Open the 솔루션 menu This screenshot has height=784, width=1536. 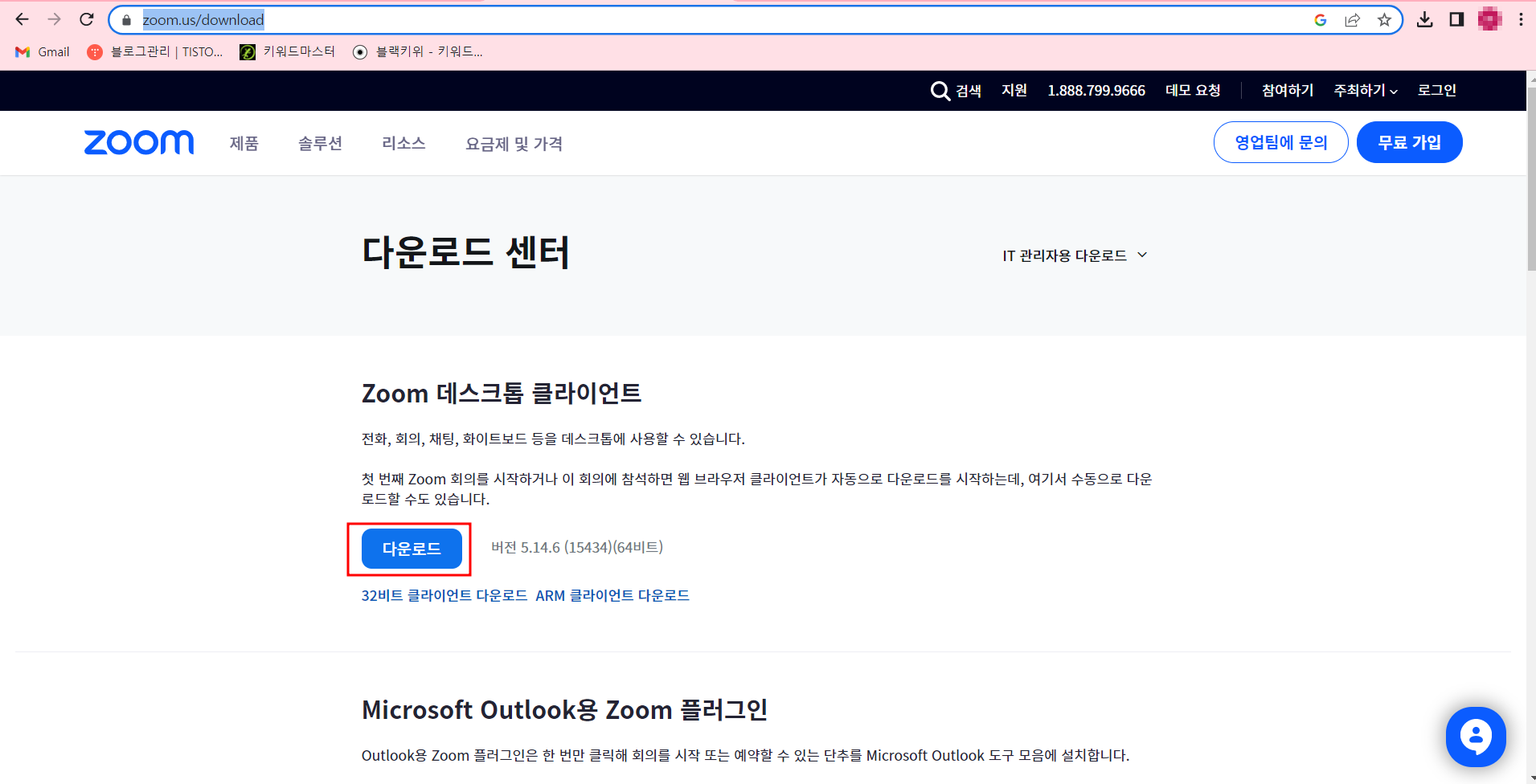tap(320, 143)
